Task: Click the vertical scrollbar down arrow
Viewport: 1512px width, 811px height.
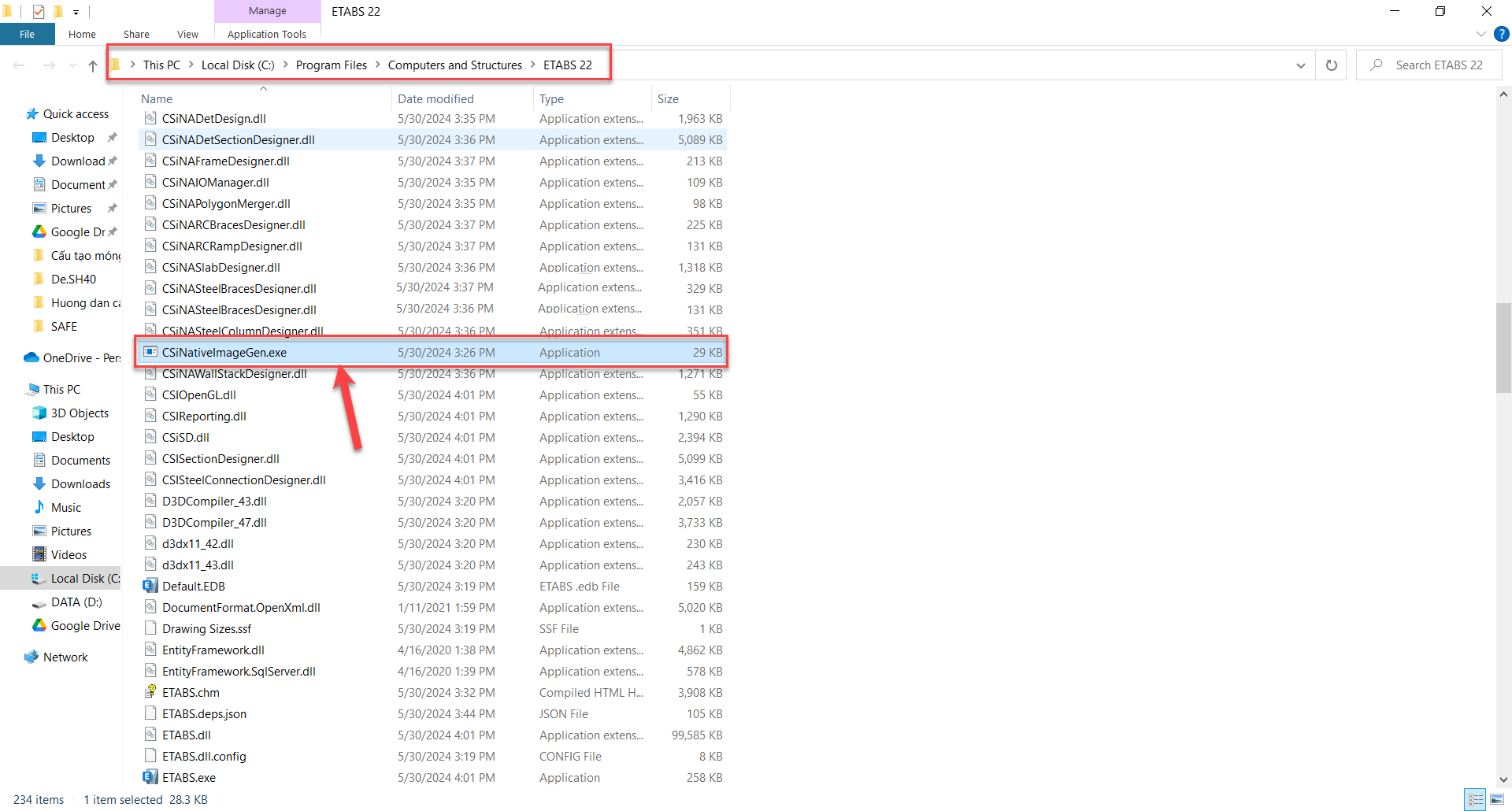Action: pos(1503,780)
